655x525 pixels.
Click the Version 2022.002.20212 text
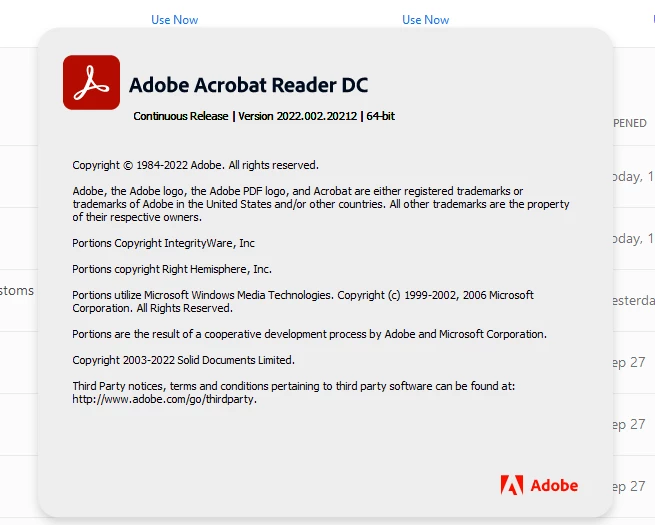(297, 116)
